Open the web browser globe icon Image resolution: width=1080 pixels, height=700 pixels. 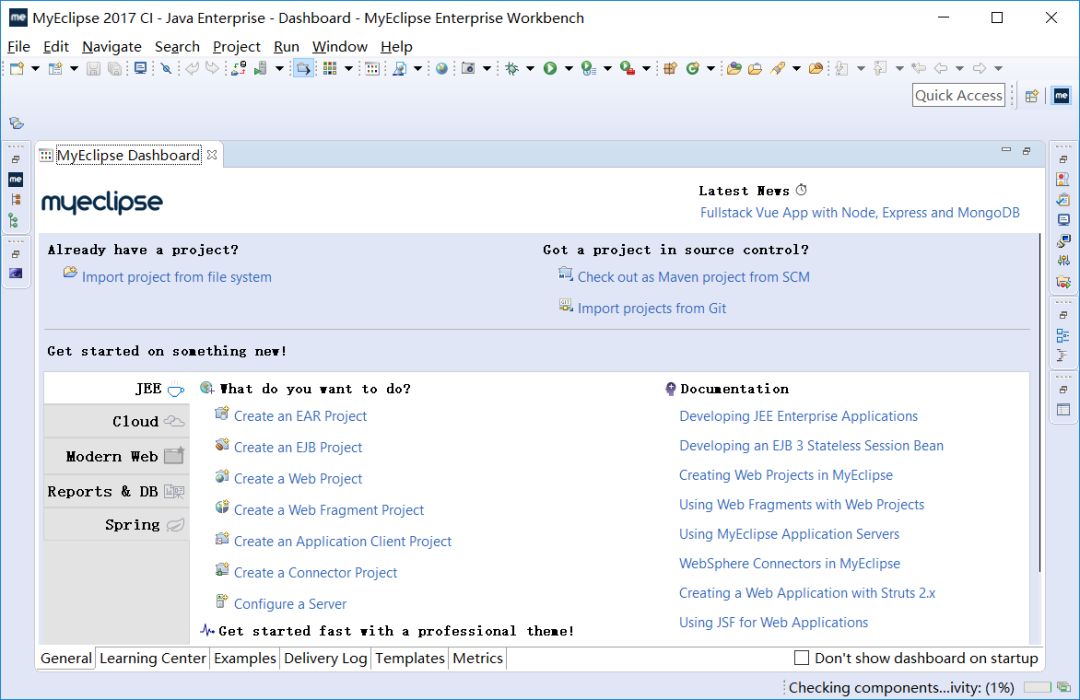442,68
